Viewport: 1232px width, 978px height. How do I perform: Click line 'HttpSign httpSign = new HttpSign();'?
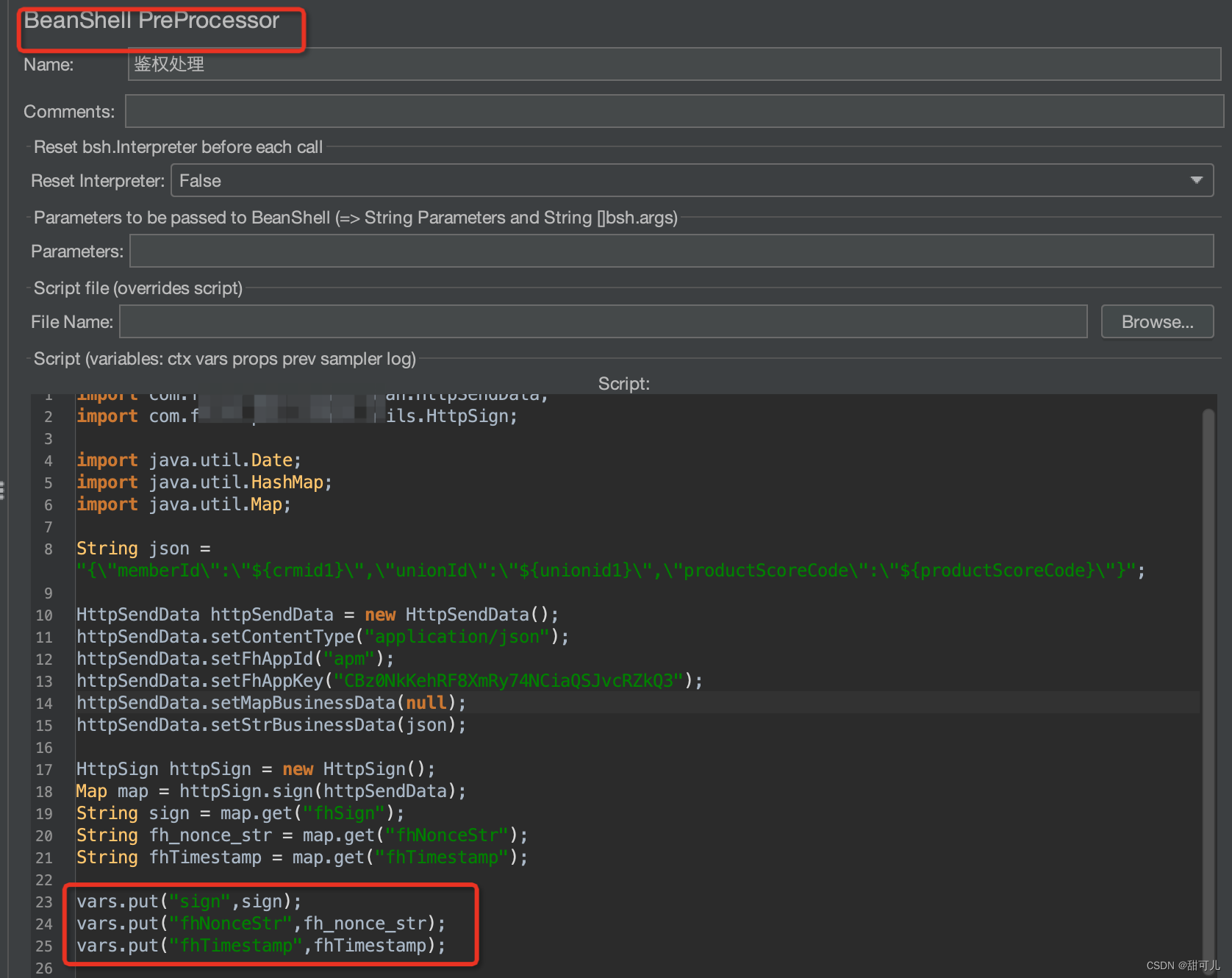coord(256,769)
